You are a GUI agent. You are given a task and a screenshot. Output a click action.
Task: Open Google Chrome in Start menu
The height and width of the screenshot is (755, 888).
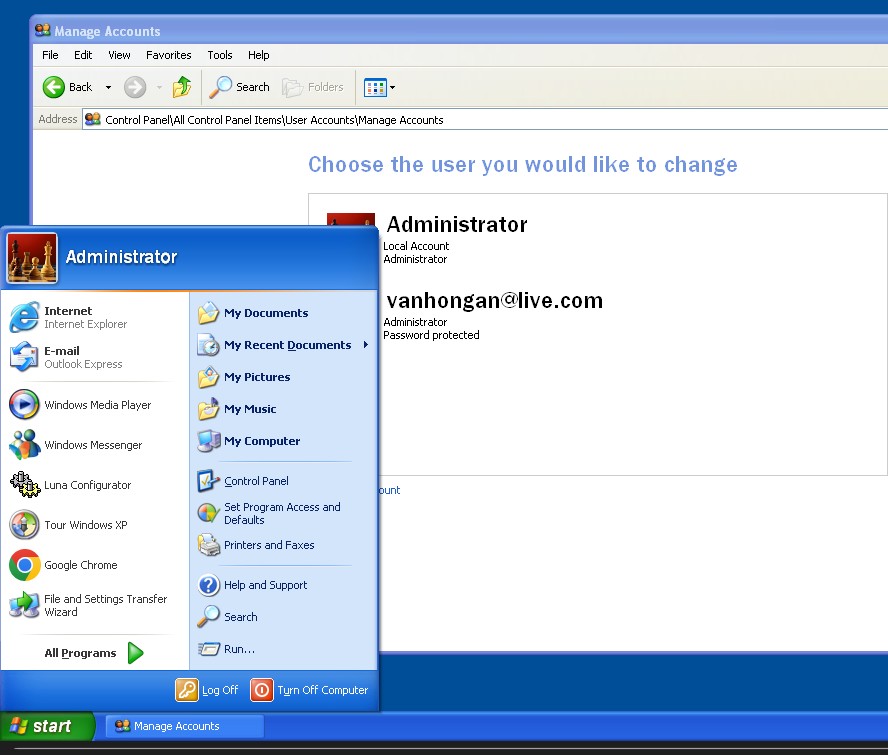pyautogui.click(x=80, y=565)
